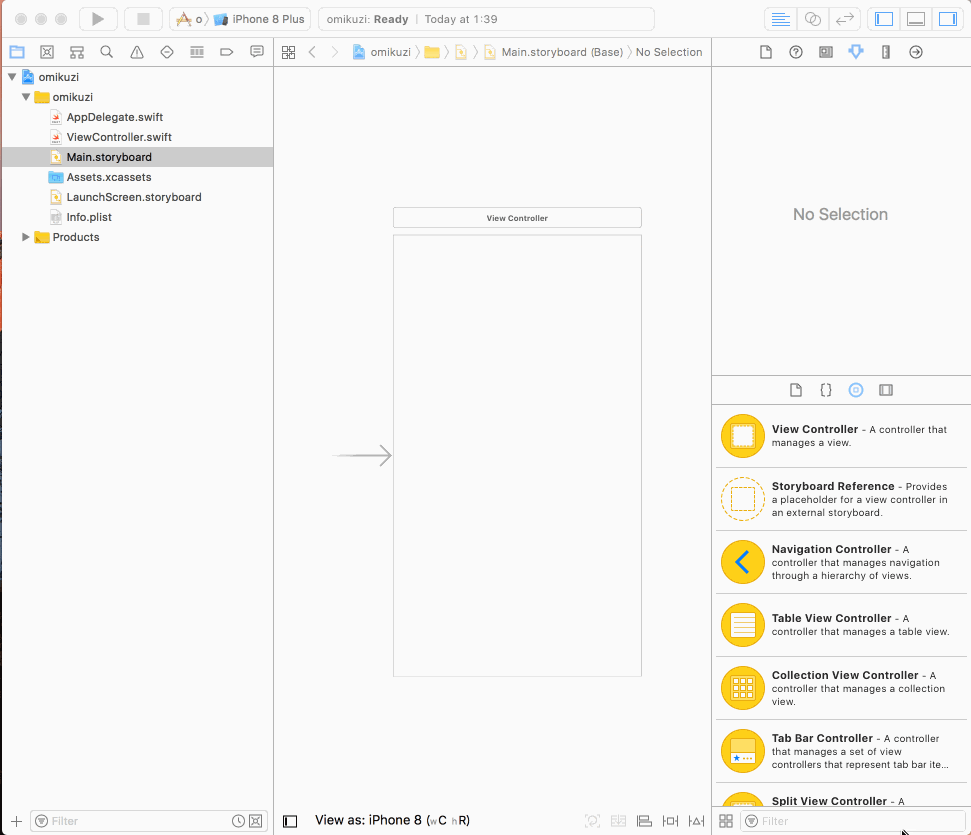Open the Report navigator
This screenshot has height=835, width=971.
coord(256,52)
